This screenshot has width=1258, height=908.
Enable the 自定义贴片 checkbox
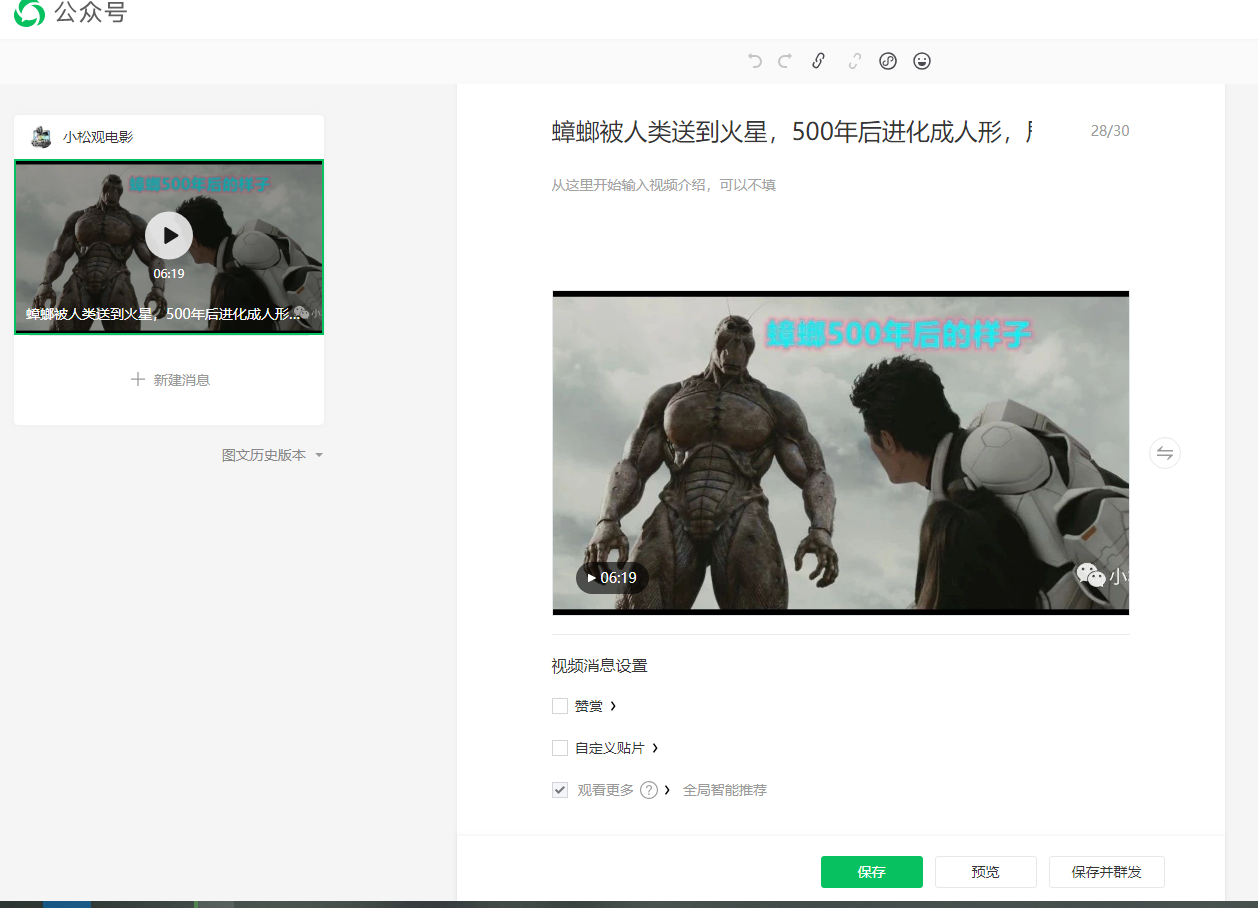point(560,748)
